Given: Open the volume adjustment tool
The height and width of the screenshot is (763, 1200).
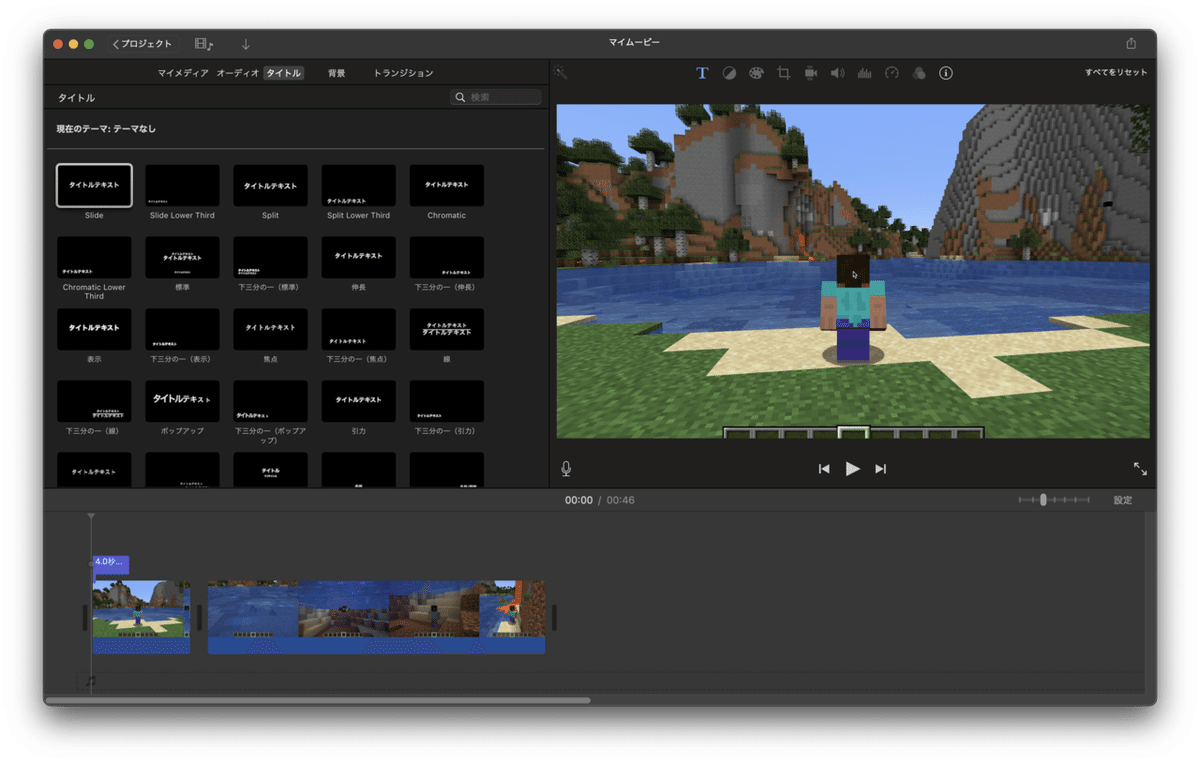Looking at the screenshot, I should click(x=837, y=73).
